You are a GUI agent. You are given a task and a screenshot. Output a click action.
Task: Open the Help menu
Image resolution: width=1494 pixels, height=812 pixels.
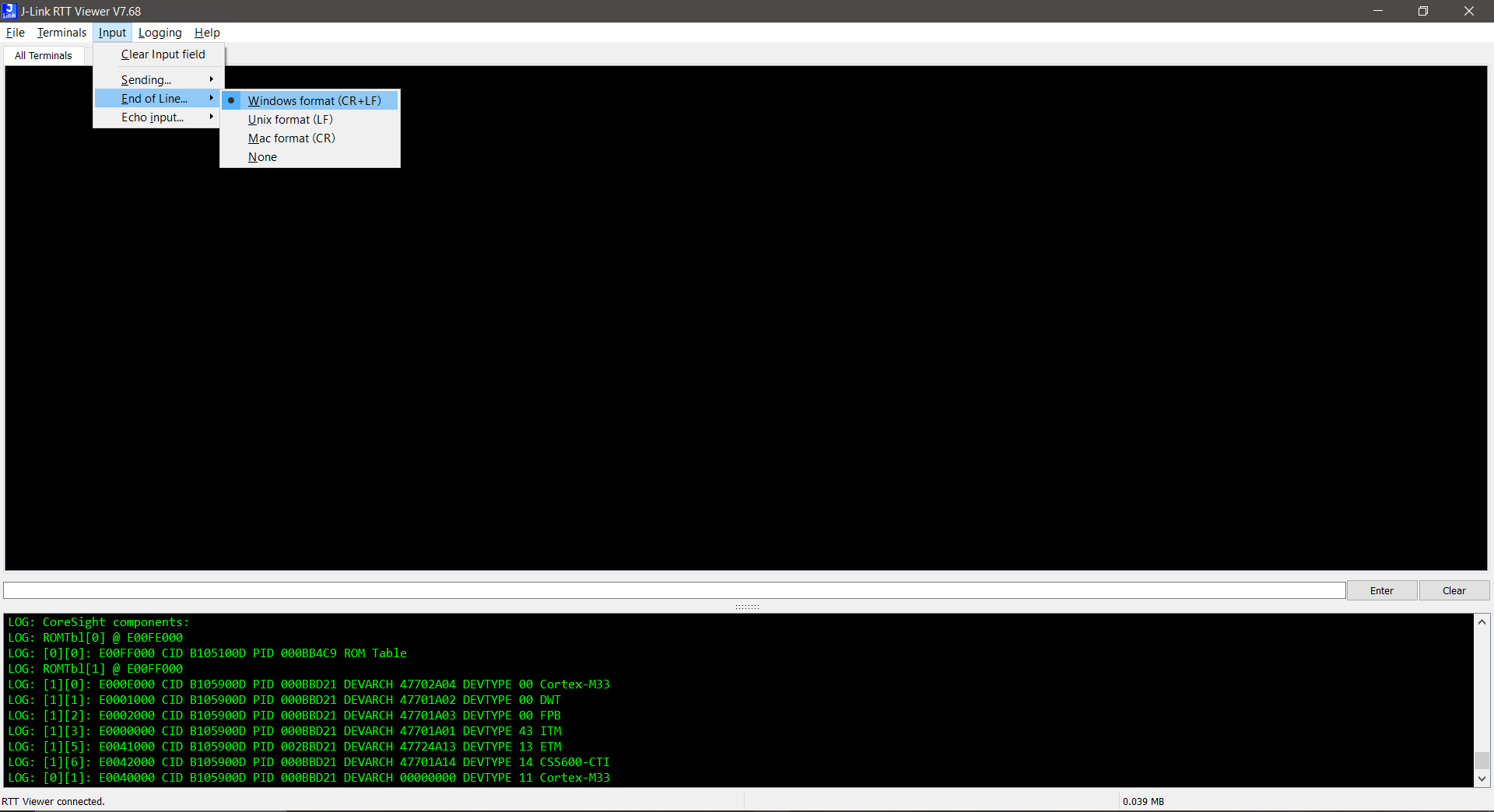tap(206, 32)
